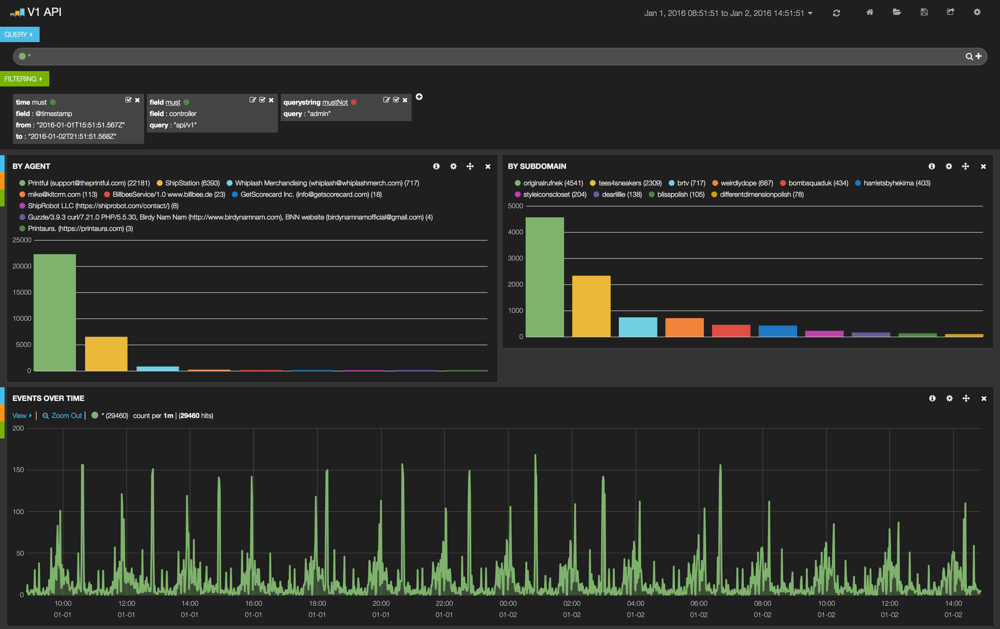Configure the BY AGENT panel

(x=453, y=166)
